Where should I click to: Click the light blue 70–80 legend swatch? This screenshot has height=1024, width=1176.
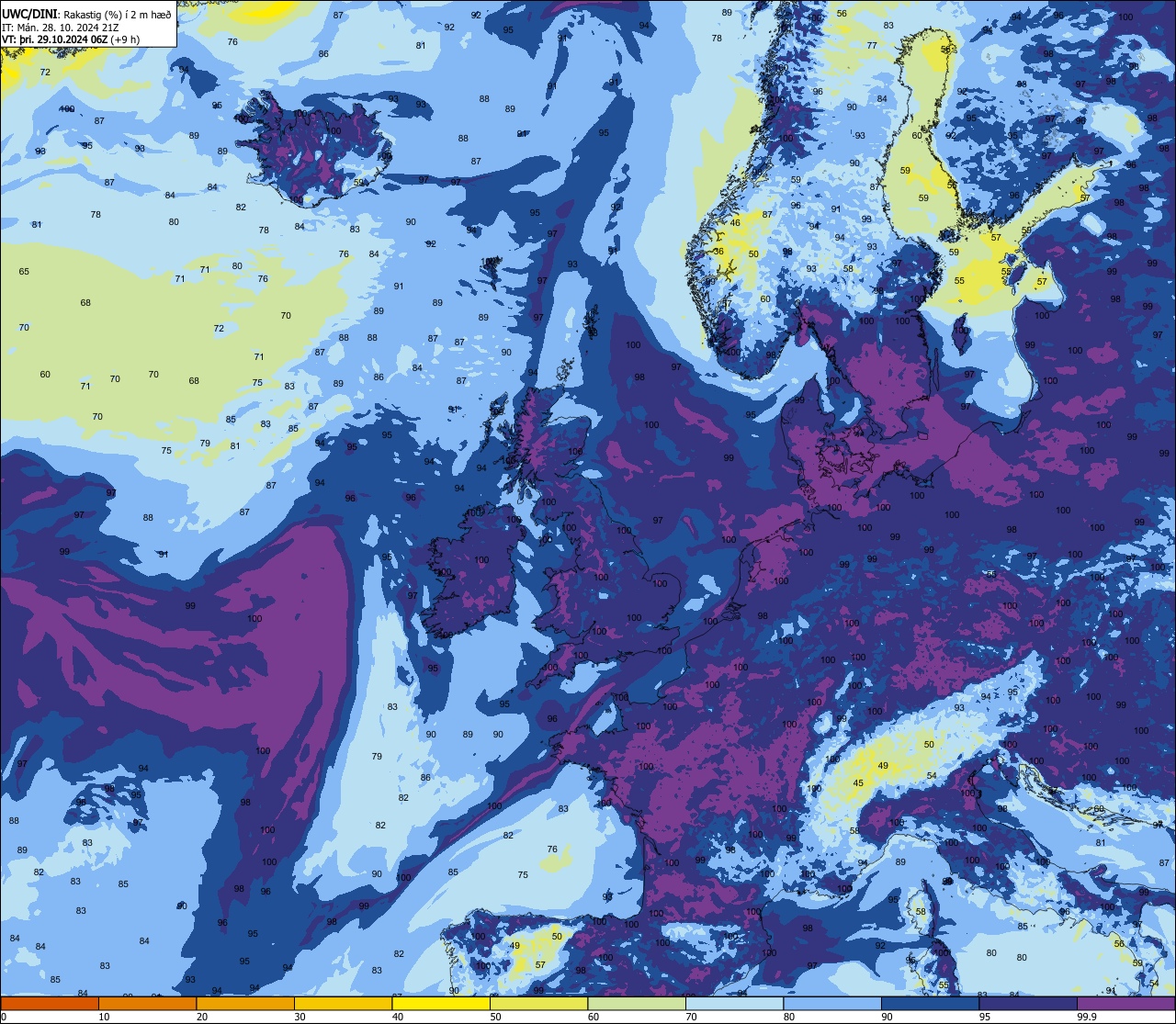click(x=734, y=1003)
